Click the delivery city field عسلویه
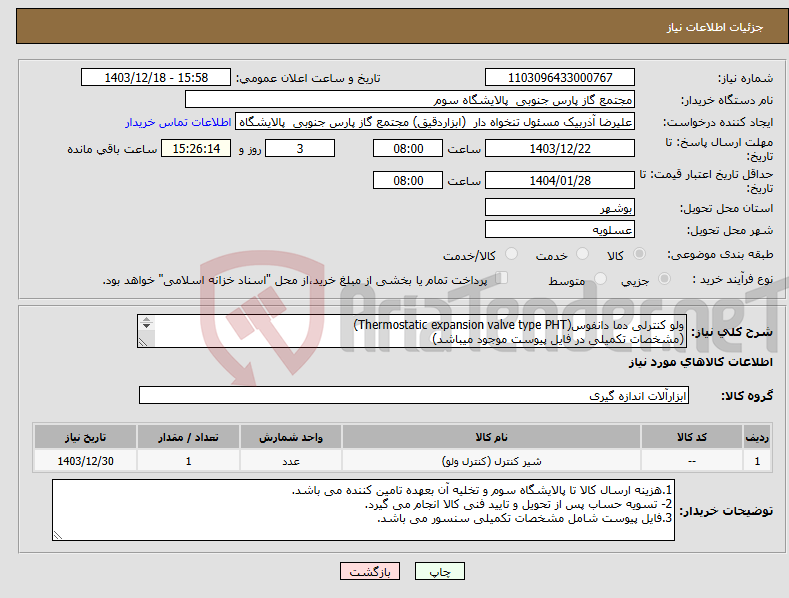This screenshot has height=598, width=789. pyautogui.click(x=560, y=230)
